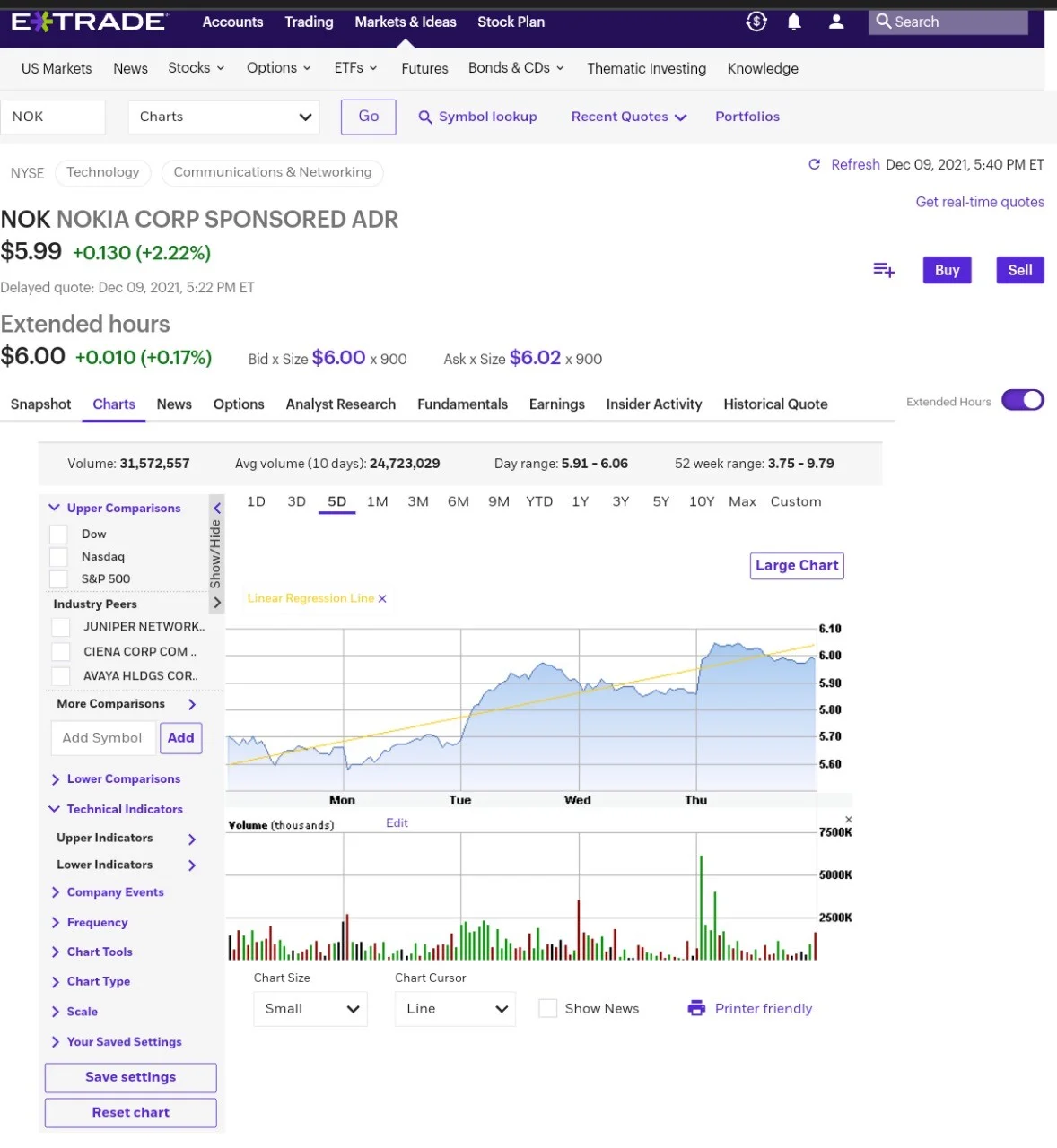Enable the Show News checkbox

coord(548,1008)
